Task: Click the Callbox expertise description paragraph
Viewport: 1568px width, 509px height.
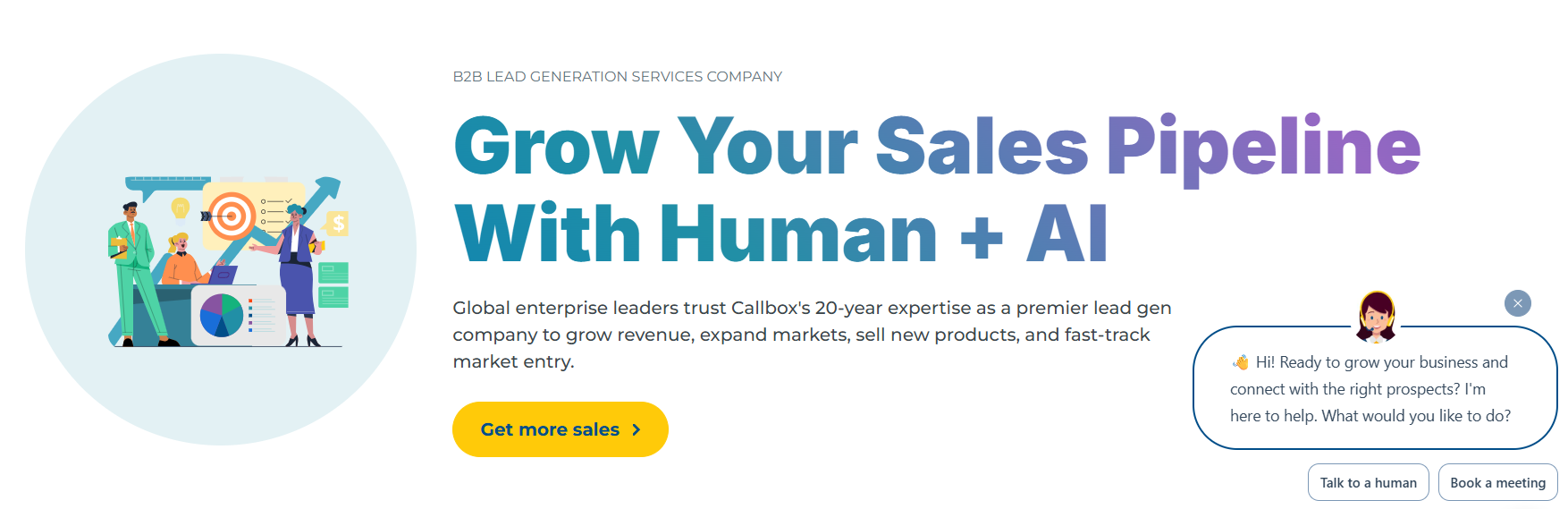Action: 811,335
